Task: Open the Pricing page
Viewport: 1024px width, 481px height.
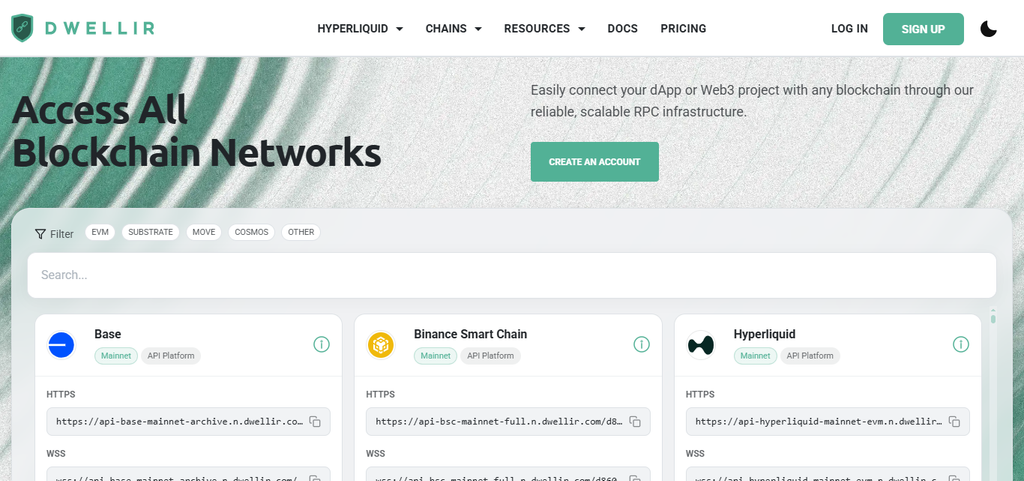Action: point(683,29)
